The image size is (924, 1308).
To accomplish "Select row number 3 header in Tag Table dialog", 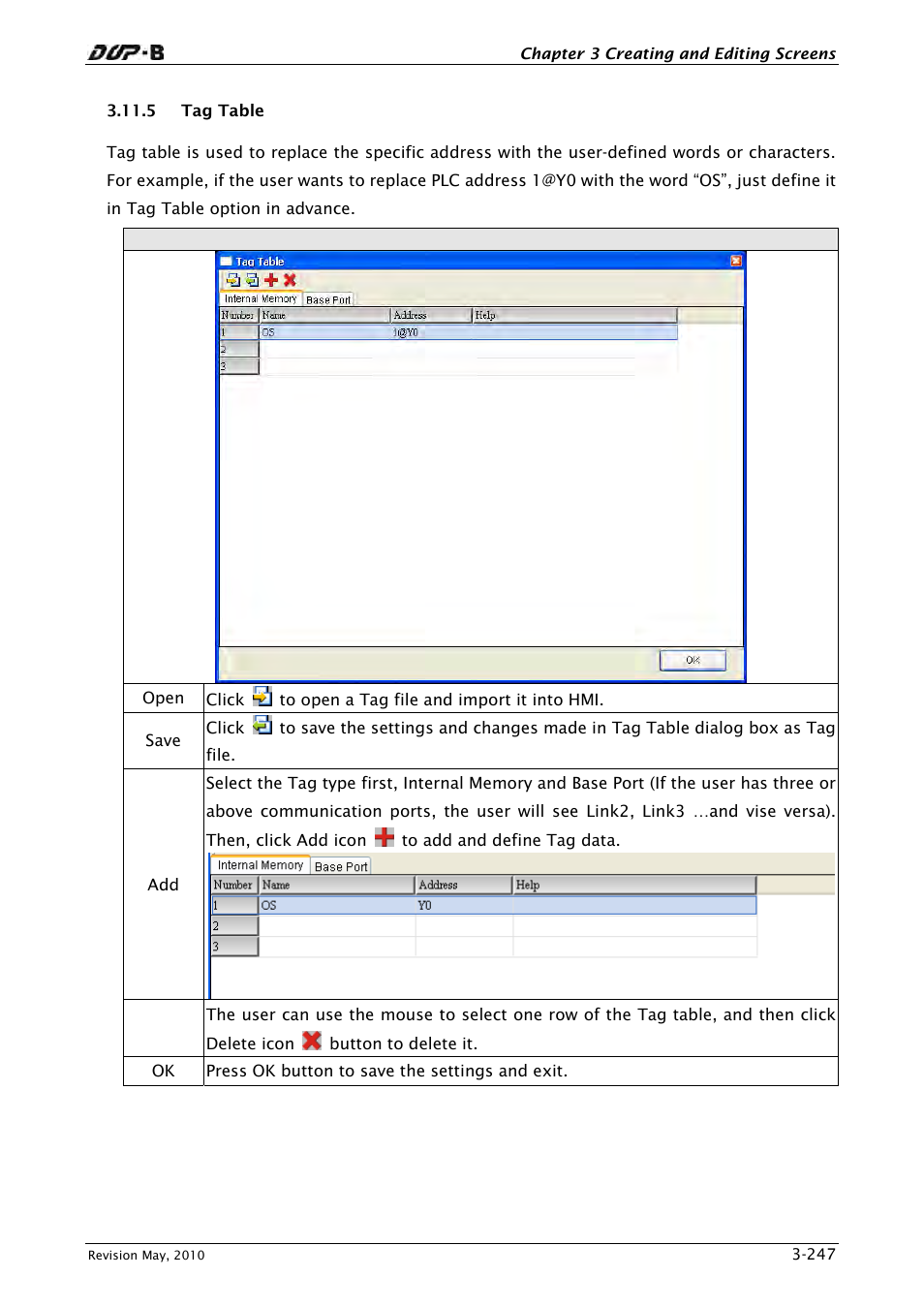I will coord(238,366).
